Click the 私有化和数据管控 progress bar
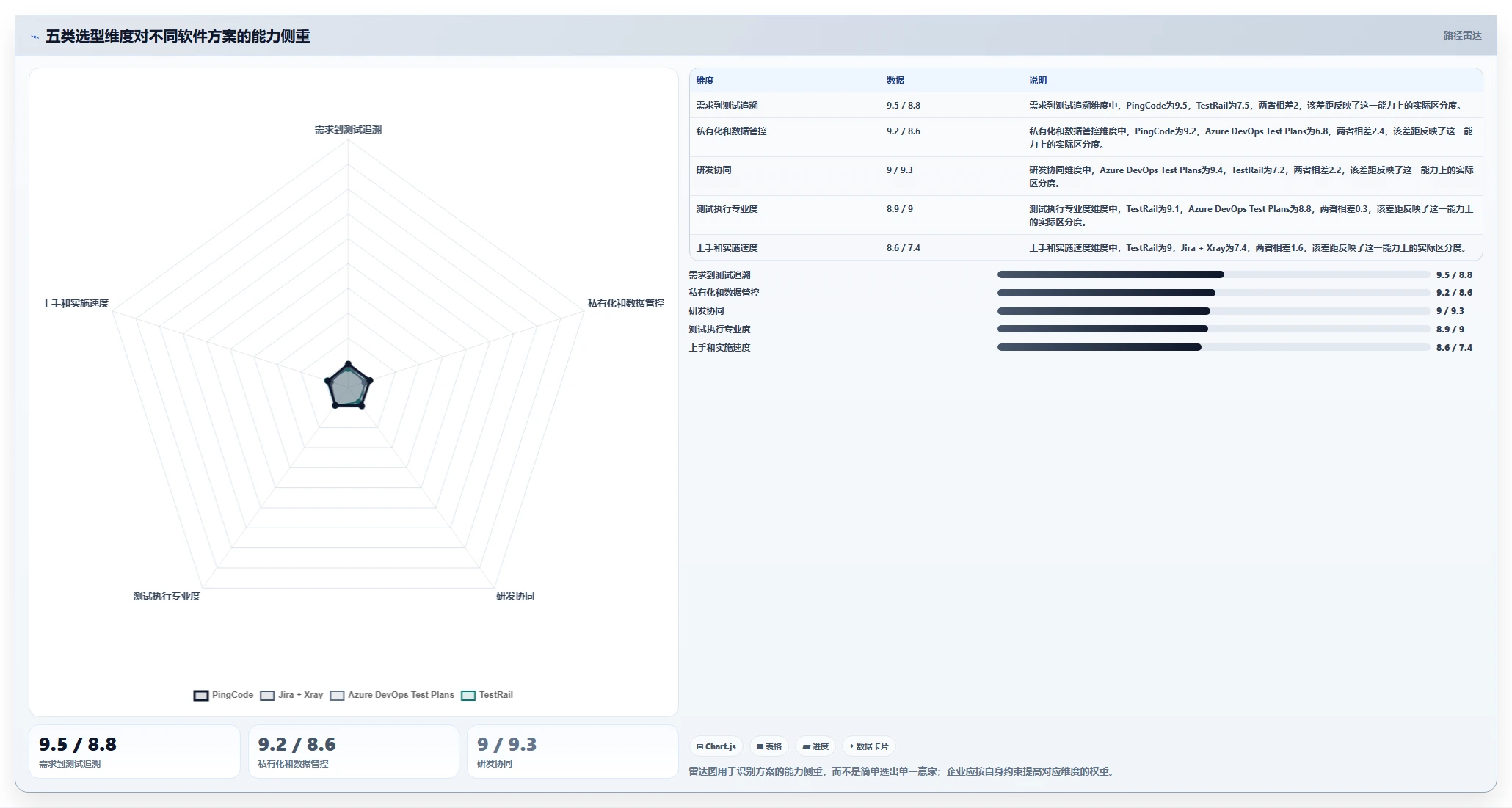This screenshot has height=808, width=1512. (x=1213, y=293)
